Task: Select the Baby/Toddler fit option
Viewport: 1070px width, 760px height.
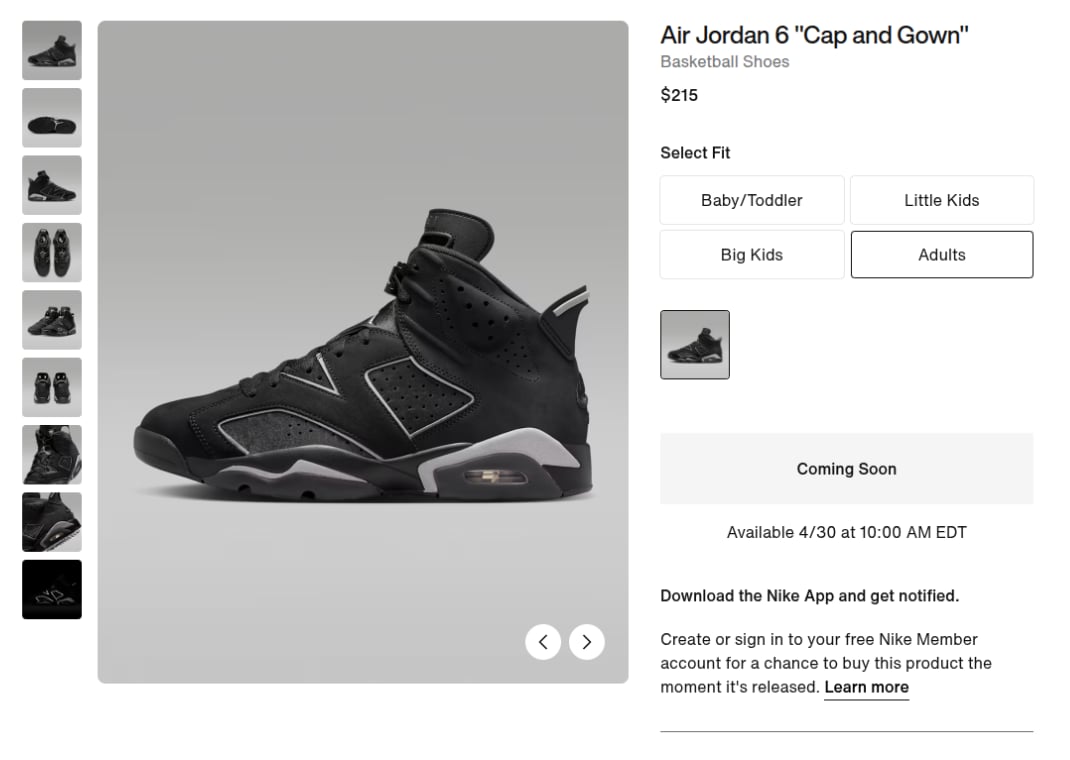Action: [751, 200]
